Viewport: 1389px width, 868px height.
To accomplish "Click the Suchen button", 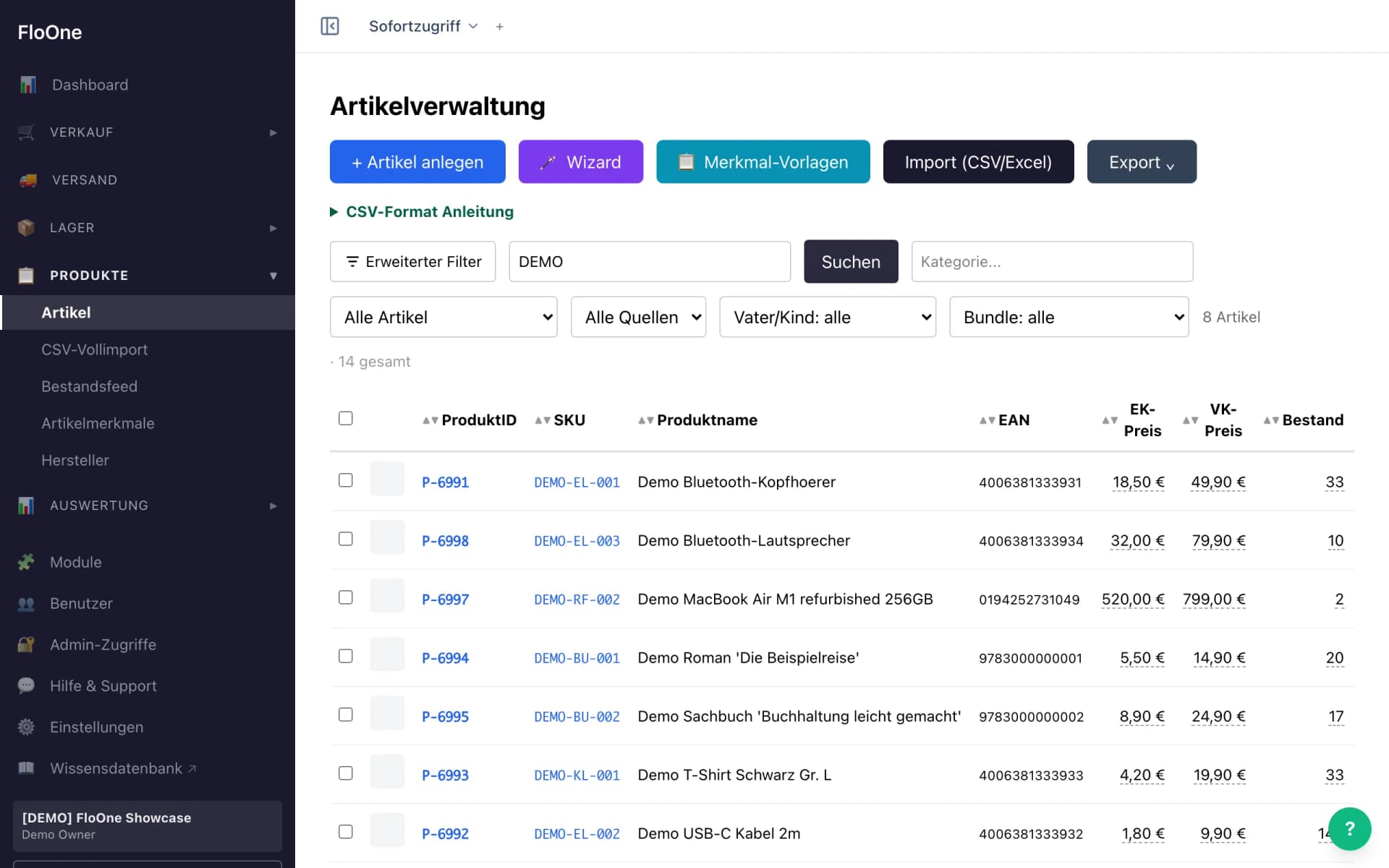I will tap(851, 261).
